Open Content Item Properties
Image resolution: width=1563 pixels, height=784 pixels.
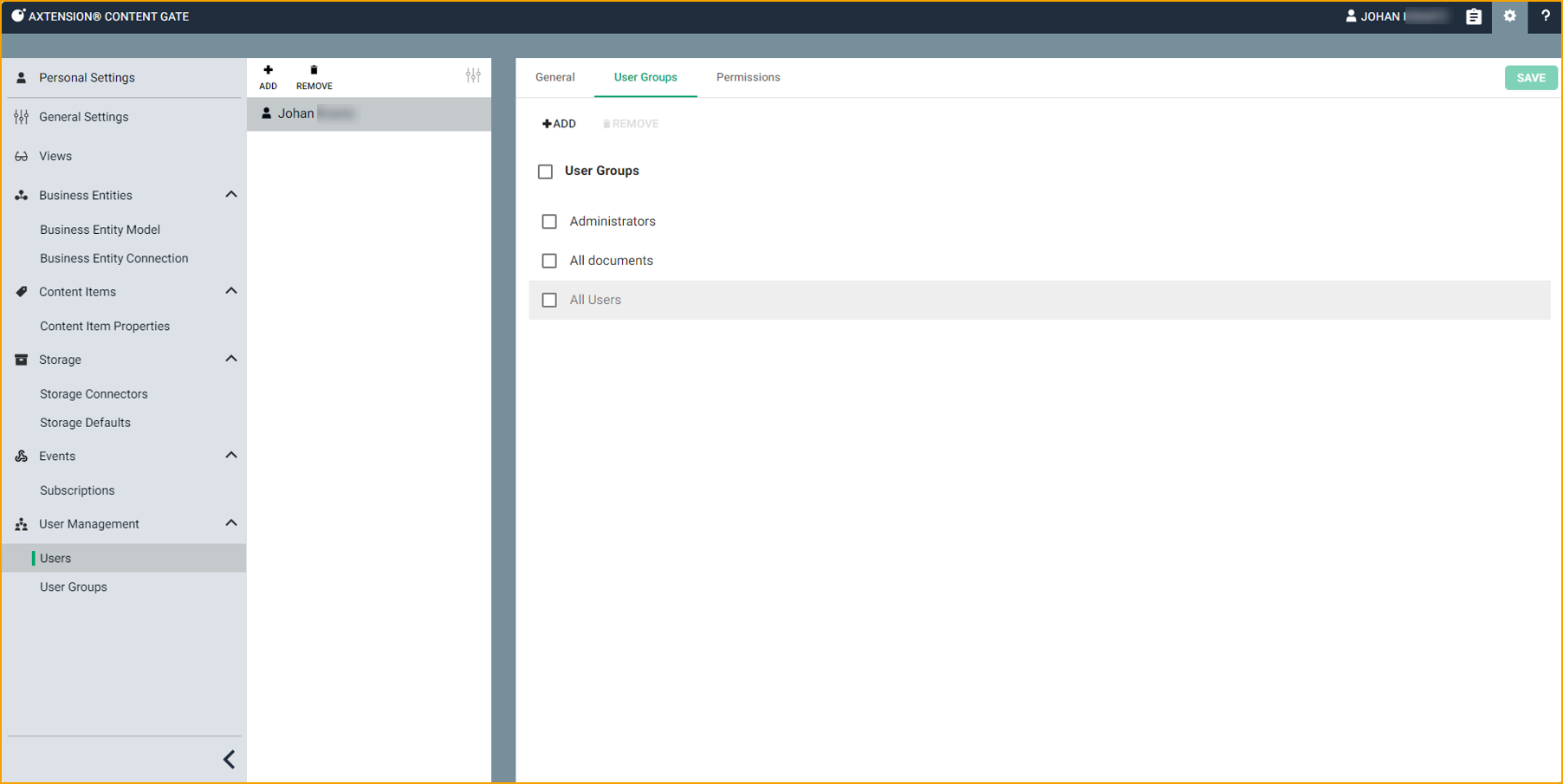click(105, 327)
